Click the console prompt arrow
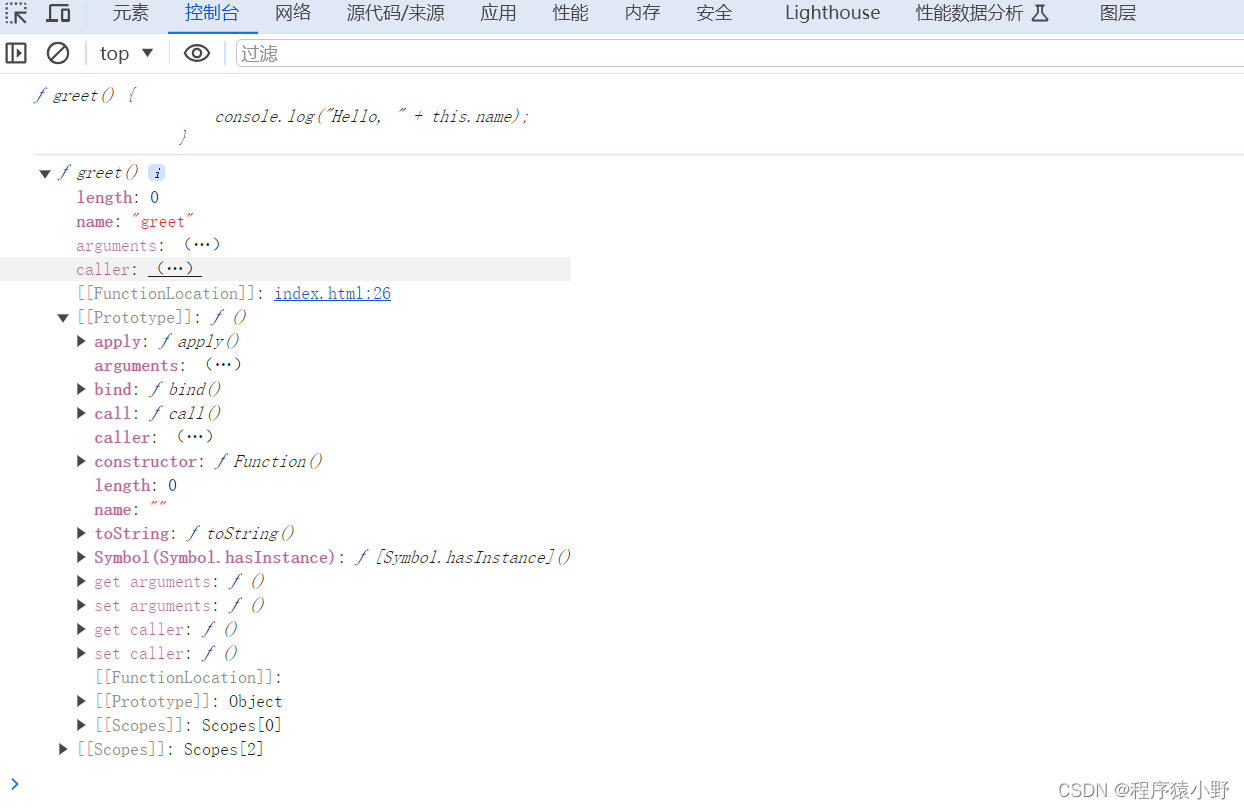1244x809 pixels. (14, 783)
